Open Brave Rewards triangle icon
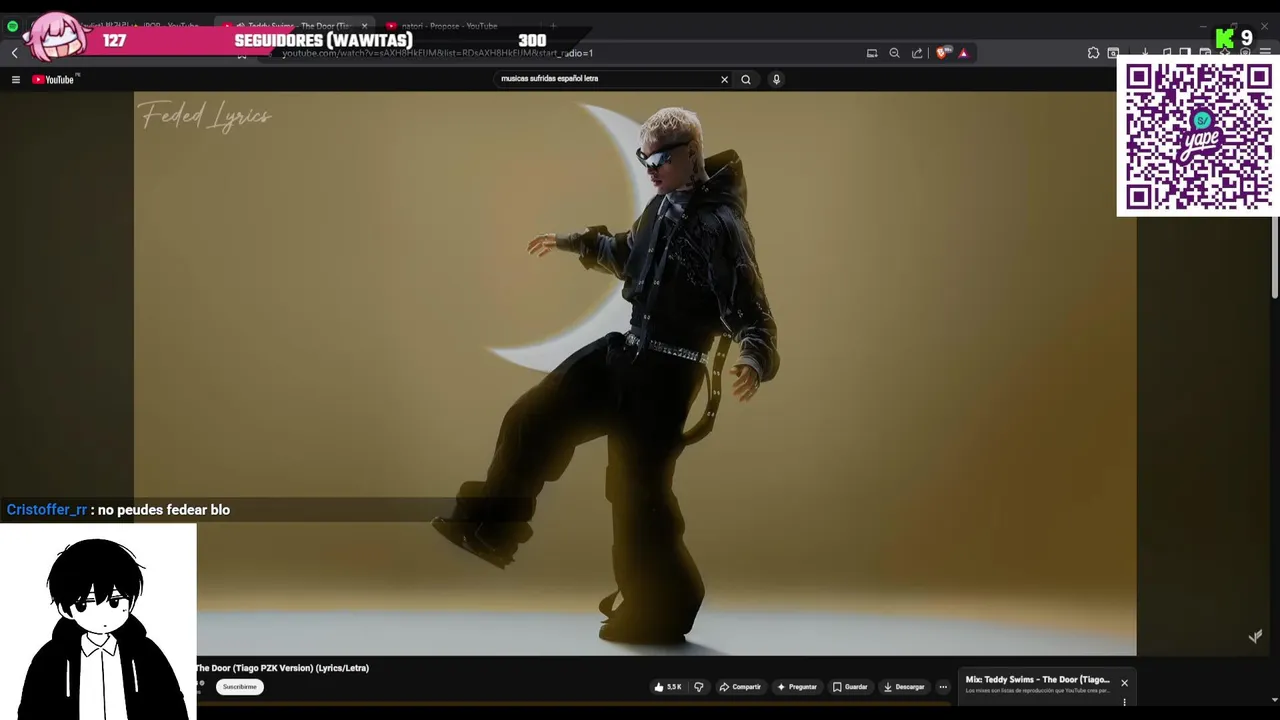 tap(964, 53)
